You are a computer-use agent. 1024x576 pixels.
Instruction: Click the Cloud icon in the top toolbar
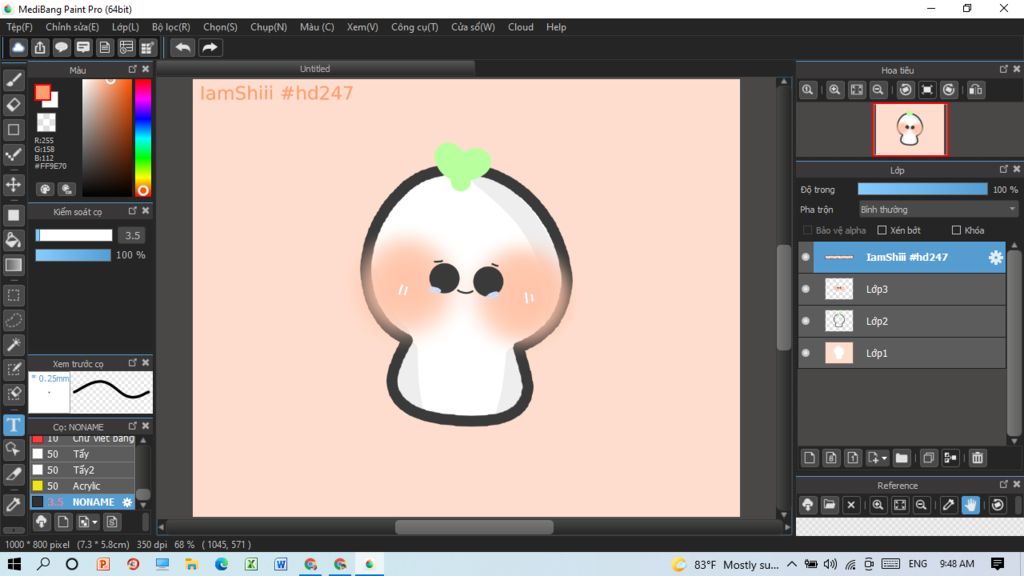[18, 48]
